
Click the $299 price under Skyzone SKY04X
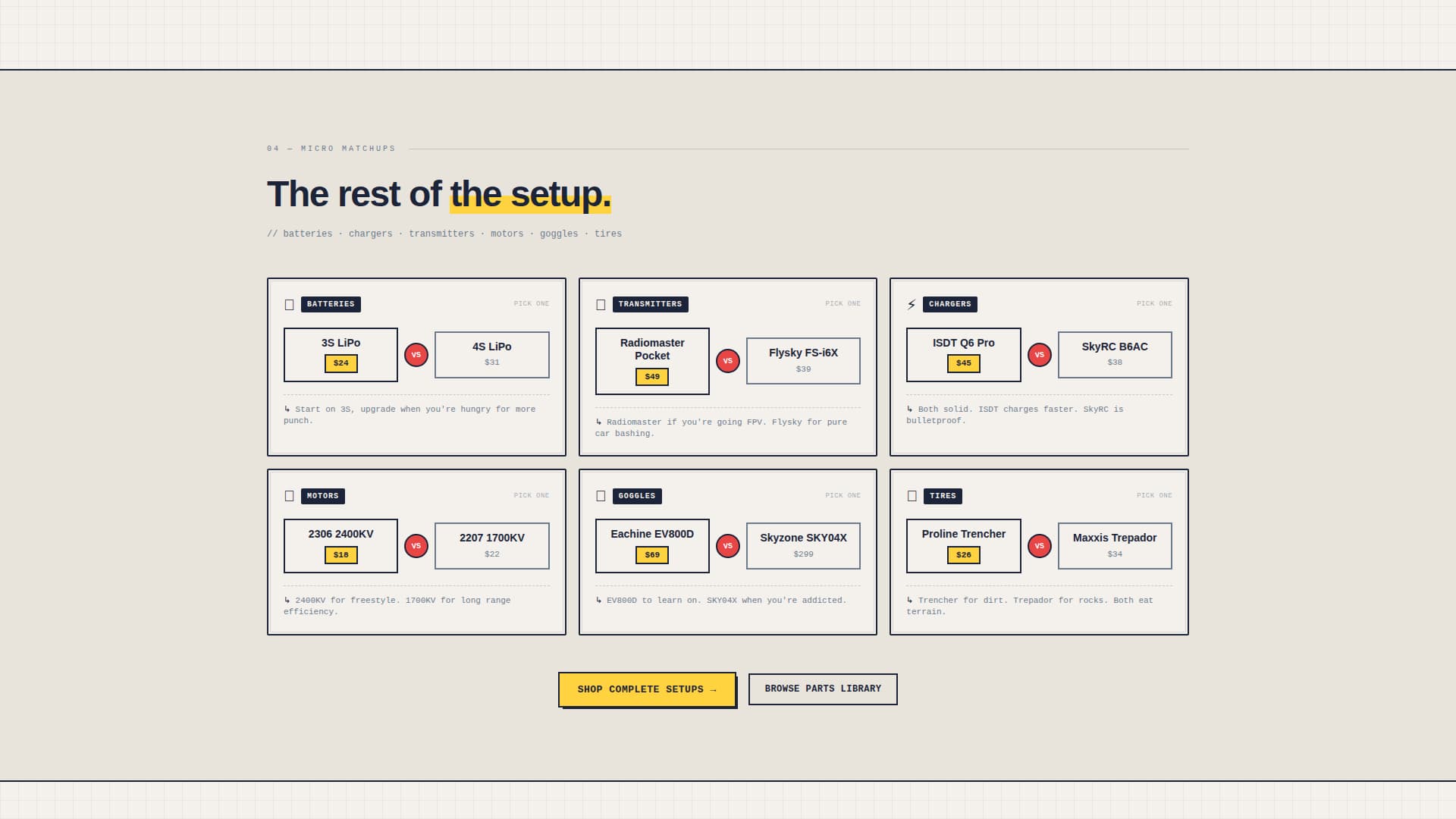[803, 554]
